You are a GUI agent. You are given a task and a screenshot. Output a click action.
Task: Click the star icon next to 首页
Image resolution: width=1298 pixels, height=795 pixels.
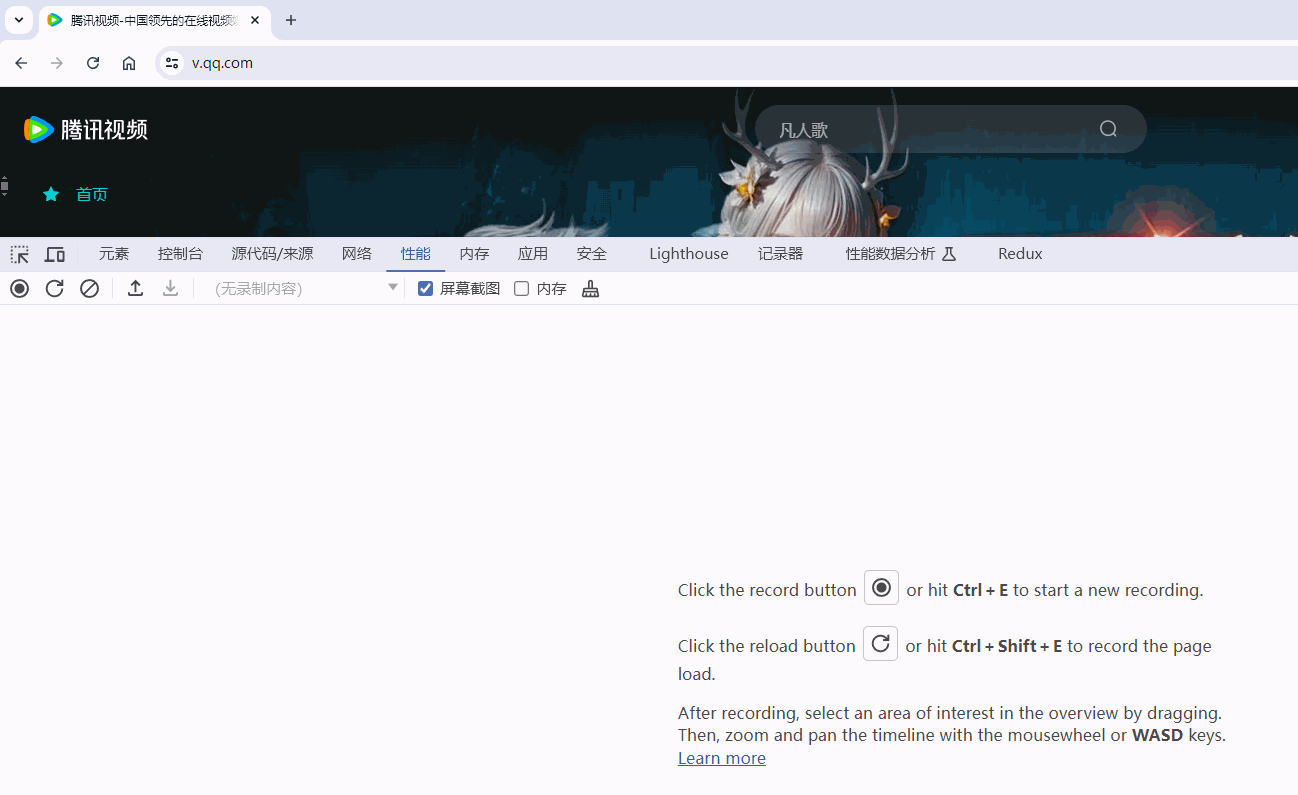51,194
